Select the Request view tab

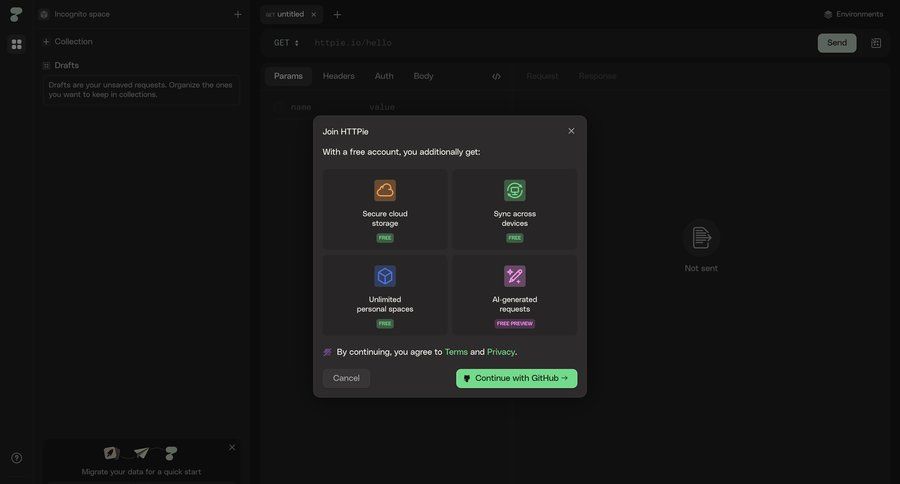point(542,76)
